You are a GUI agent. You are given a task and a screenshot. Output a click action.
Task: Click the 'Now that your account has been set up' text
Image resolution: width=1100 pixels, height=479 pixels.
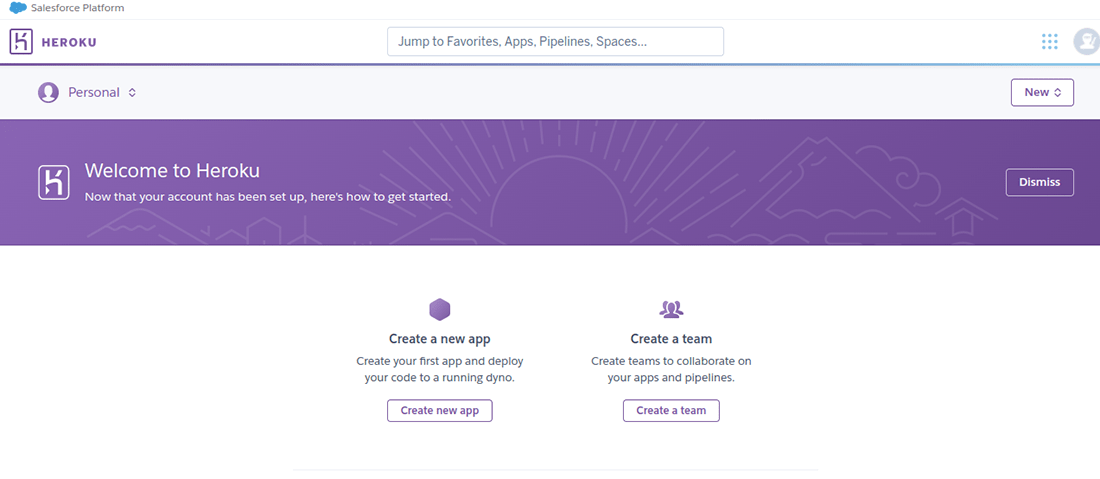click(268, 197)
